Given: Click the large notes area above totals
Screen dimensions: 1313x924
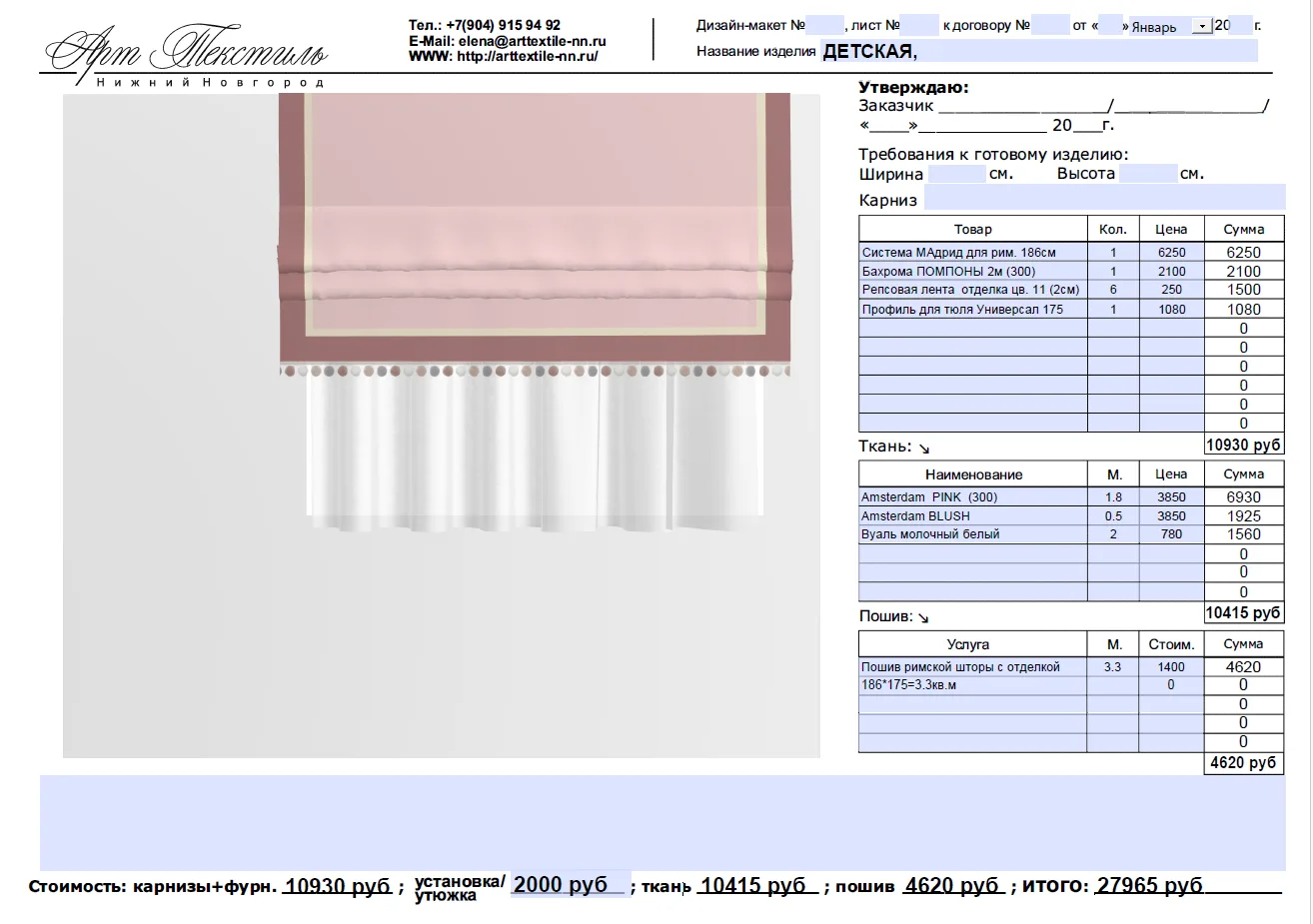Looking at the screenshot, I should 662,822.
